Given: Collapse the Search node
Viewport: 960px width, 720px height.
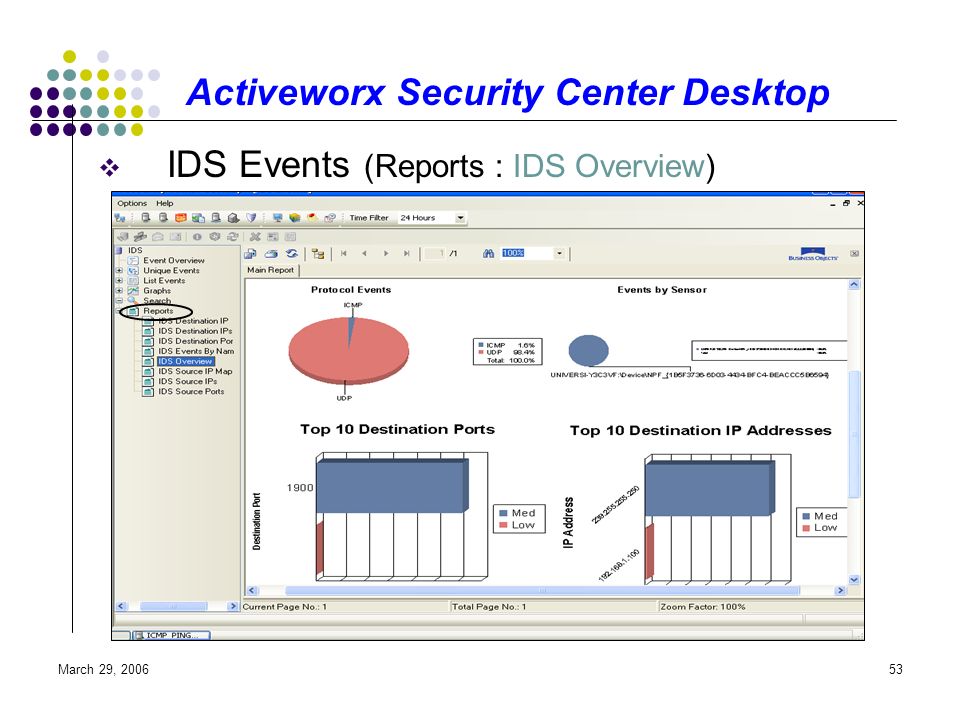Looking at the screenshot, I should [119, 301].
